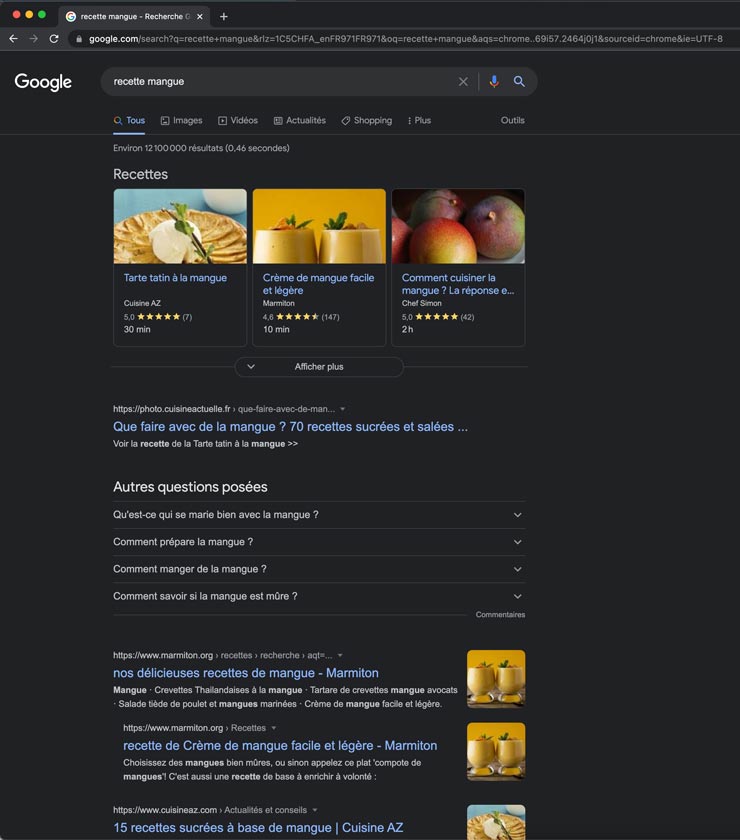Click thumbnail beside Cuisine AZ result
The height and width of the screenshot is (840, 740).
(496, 822)
